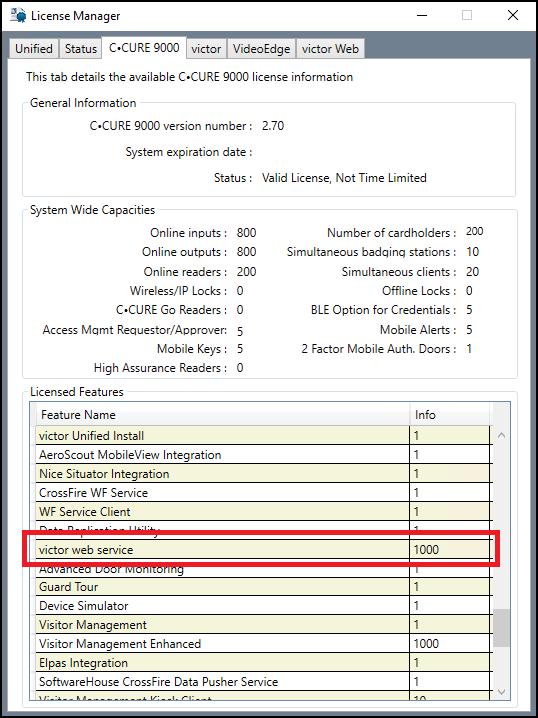Click the scrollbar up arrow in Licensed Features
Image resolution: width=538 pixels, height=718 pixels.
[x=501, y=435]
